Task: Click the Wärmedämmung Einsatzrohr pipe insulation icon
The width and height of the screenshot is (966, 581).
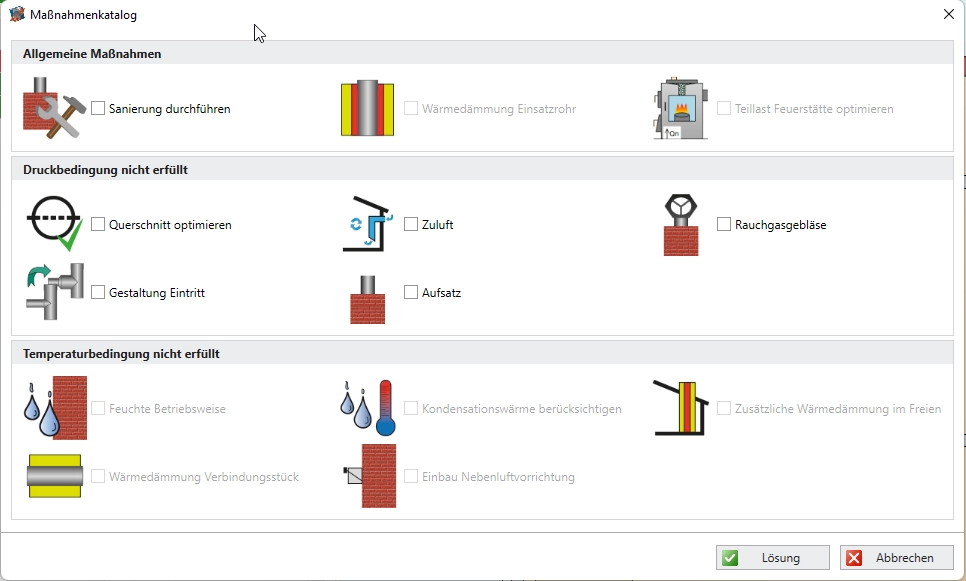Action: (367, 109)
